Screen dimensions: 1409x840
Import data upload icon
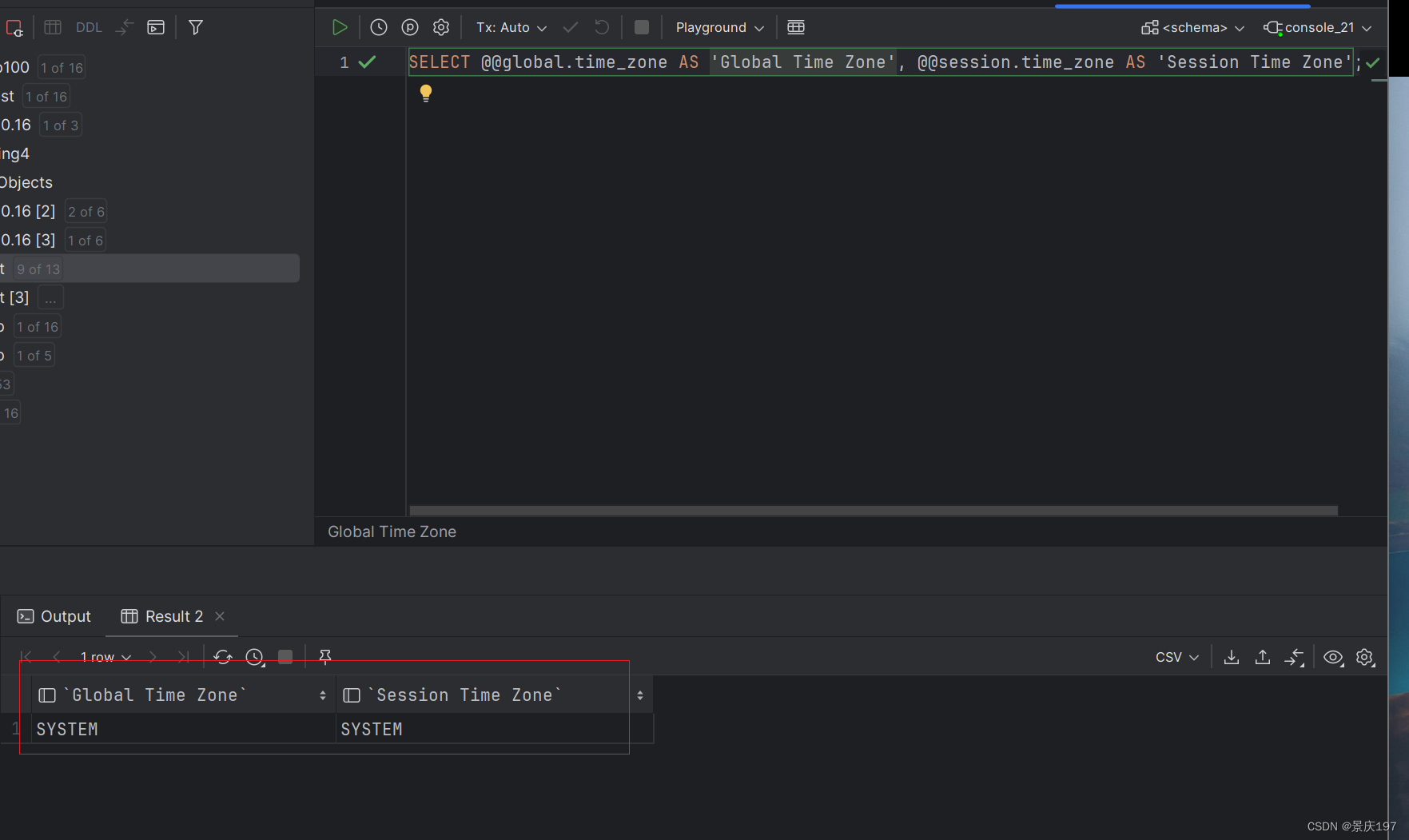(1263, 657)
